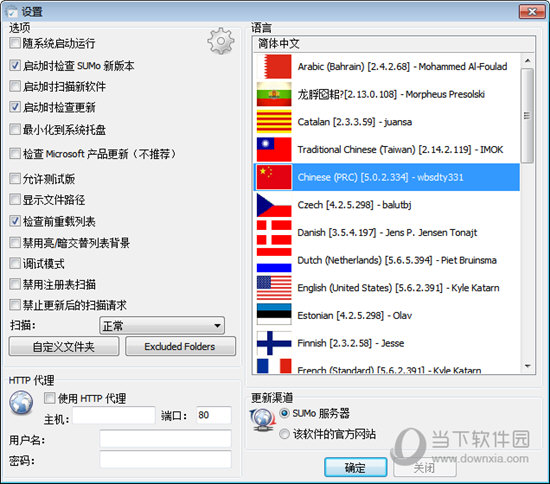Select Chinese (PRC) [5.0.2.334] row
The image size is (550, 484).
[387, 177]
